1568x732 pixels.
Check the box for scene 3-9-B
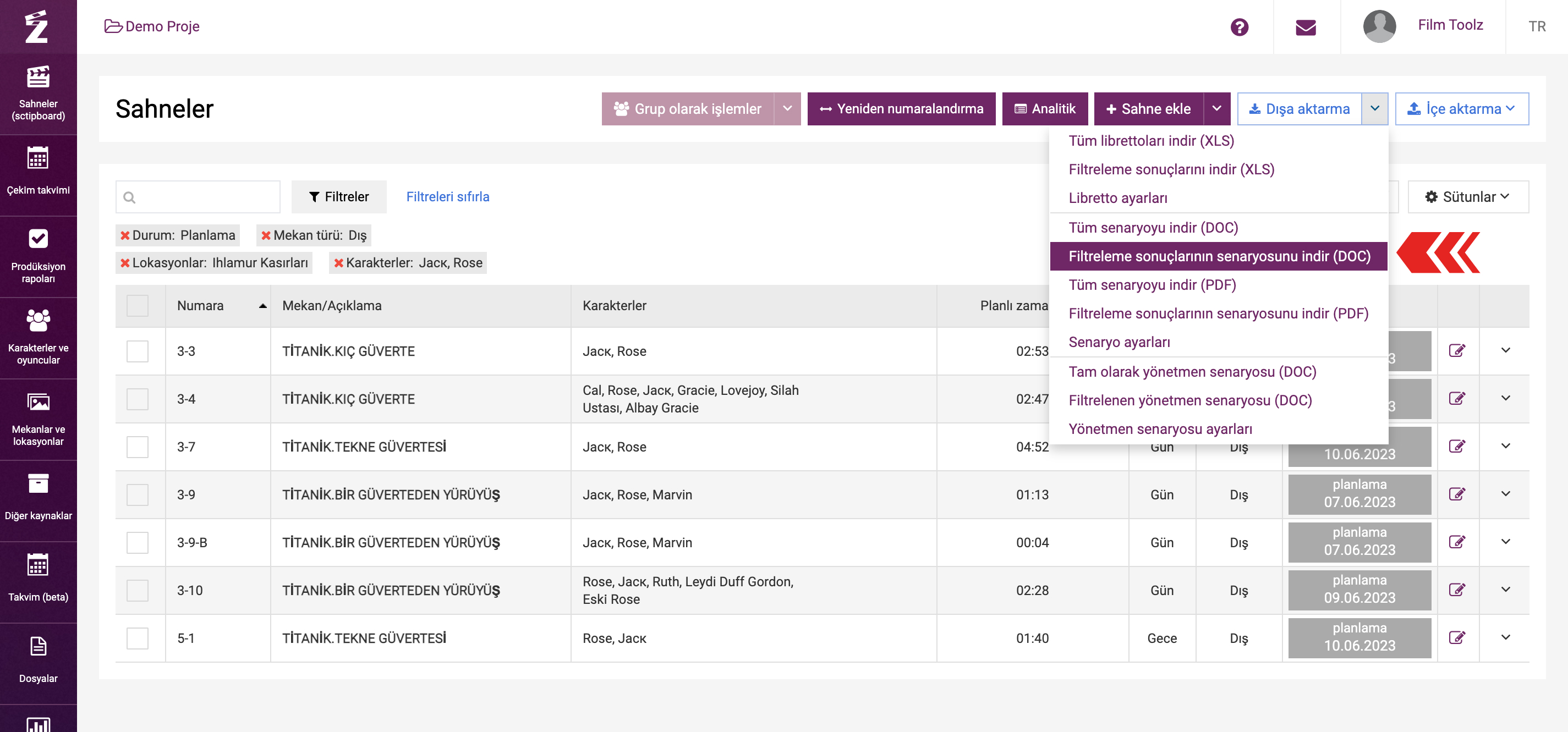click(x=138, y=542)
